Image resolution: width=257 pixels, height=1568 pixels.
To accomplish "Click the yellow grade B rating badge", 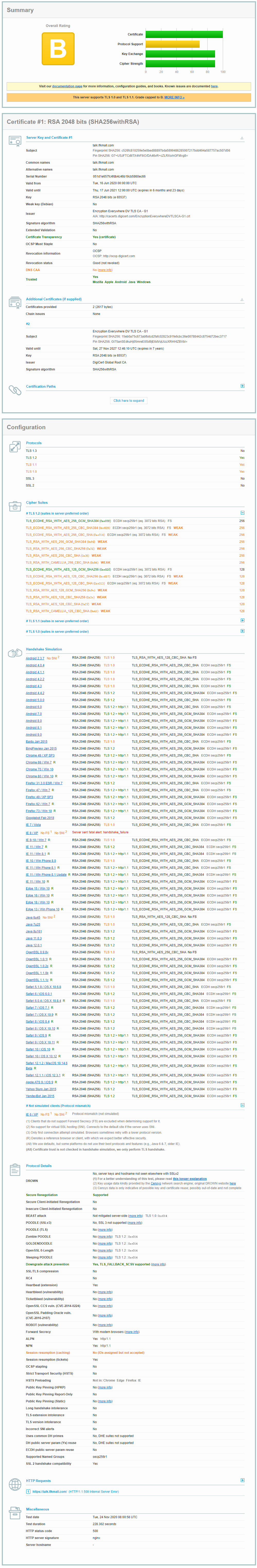I will [58, 49].
